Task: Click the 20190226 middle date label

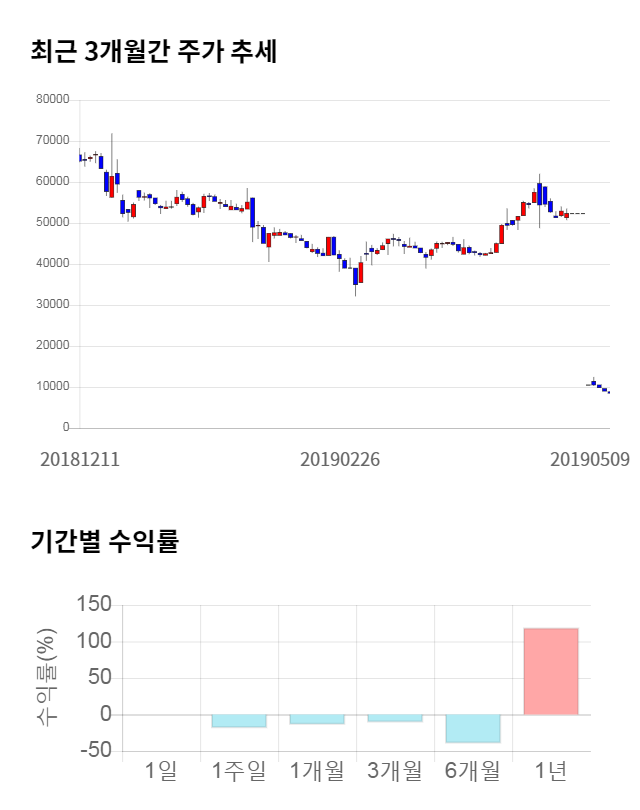Action: (342, 461)
